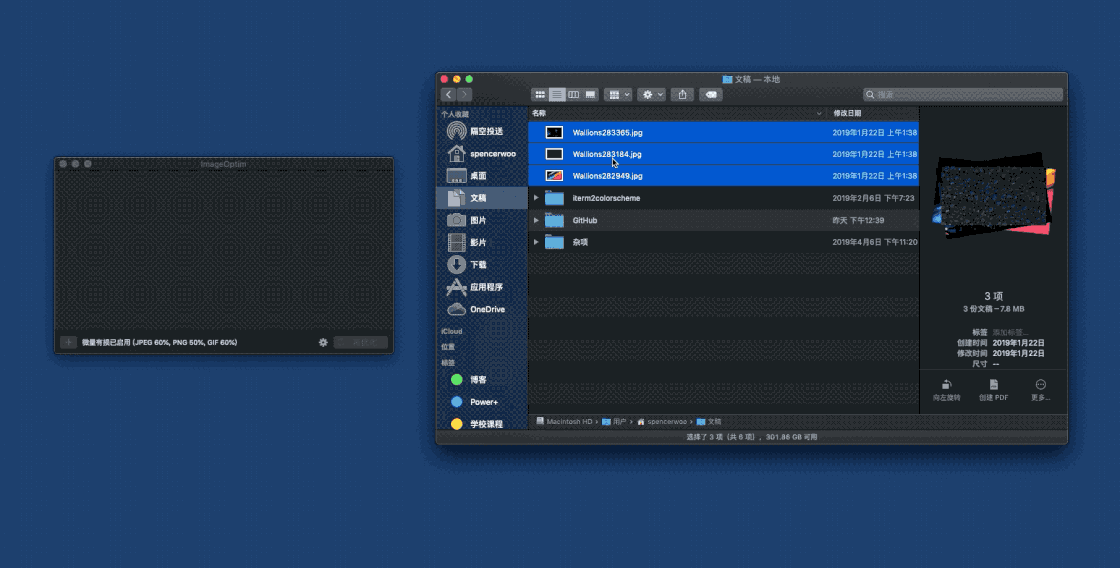
Task: Sort by 修改日期 column header
Action: point(847,113)
